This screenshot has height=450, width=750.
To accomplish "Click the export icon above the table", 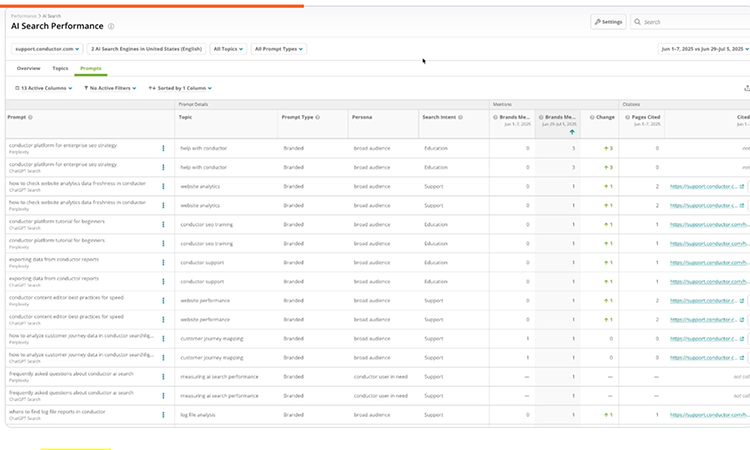I will [x=746, y=88].
